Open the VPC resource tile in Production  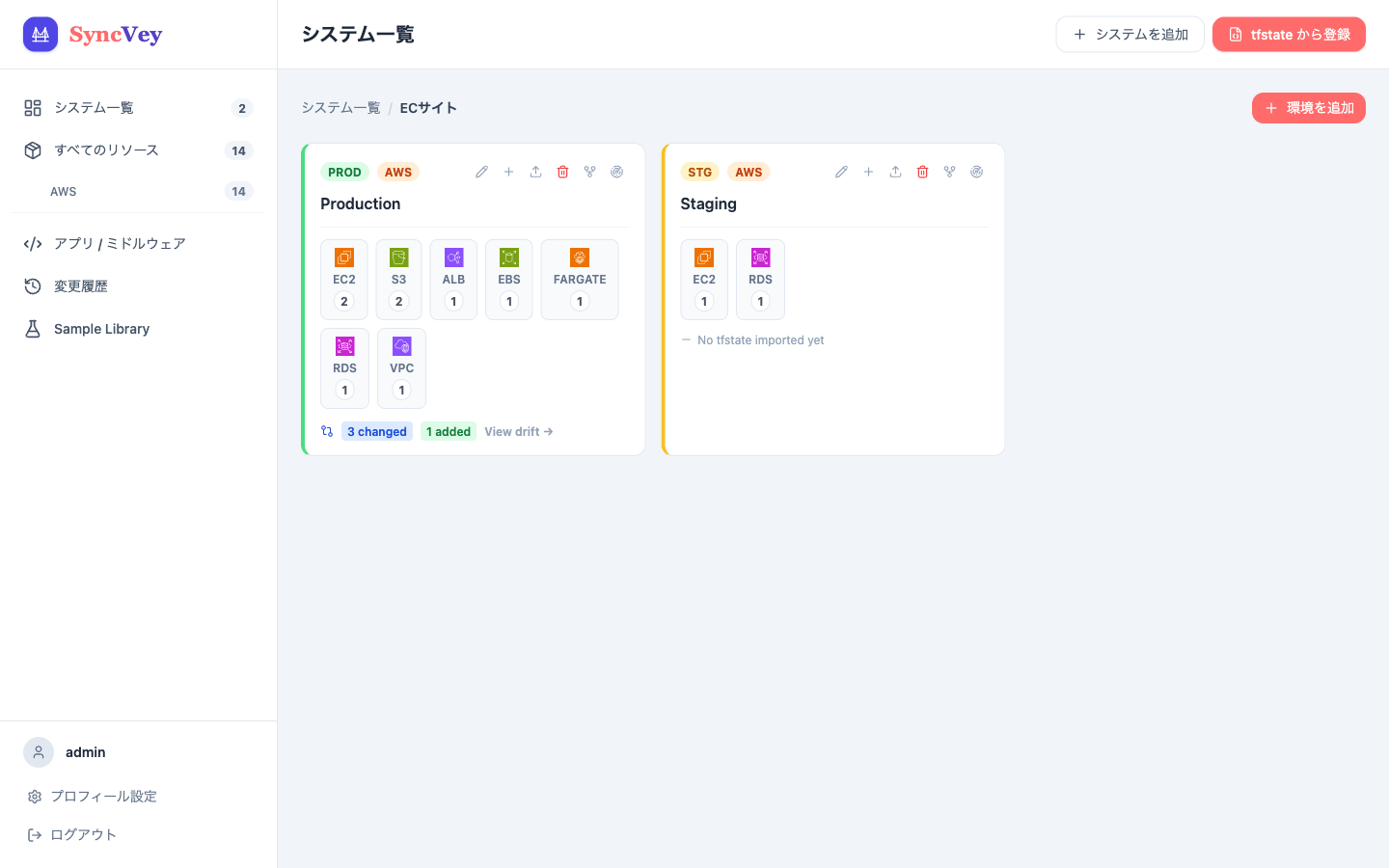401,368
